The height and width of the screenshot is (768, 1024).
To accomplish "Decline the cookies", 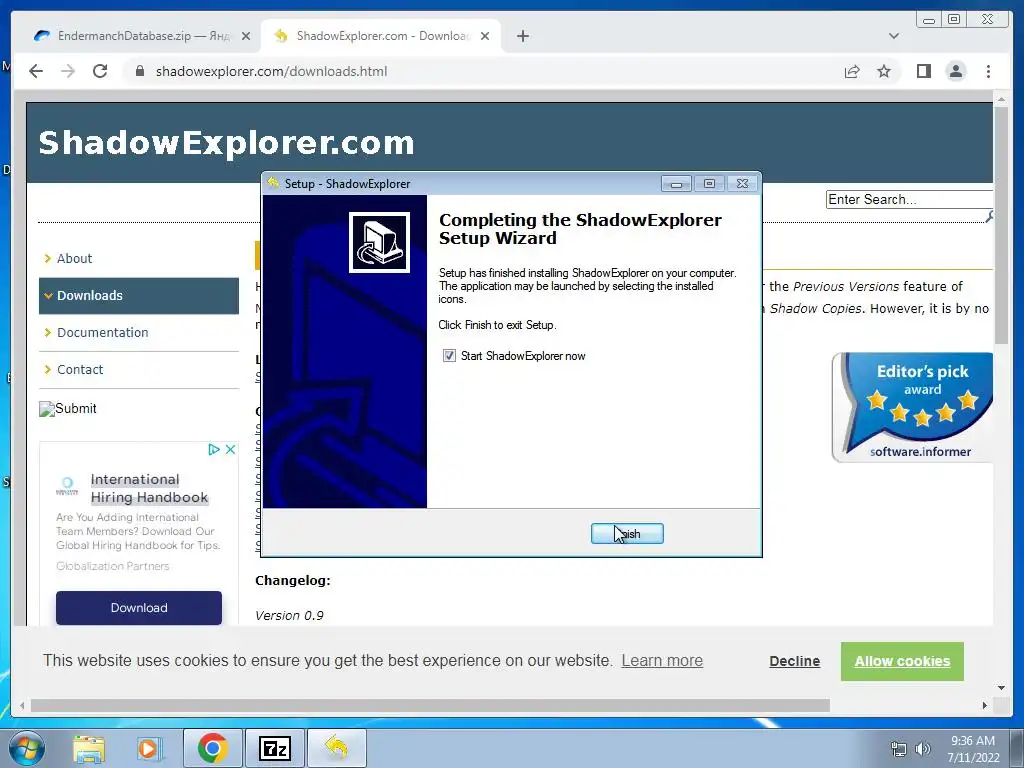I will click(794, 662).
